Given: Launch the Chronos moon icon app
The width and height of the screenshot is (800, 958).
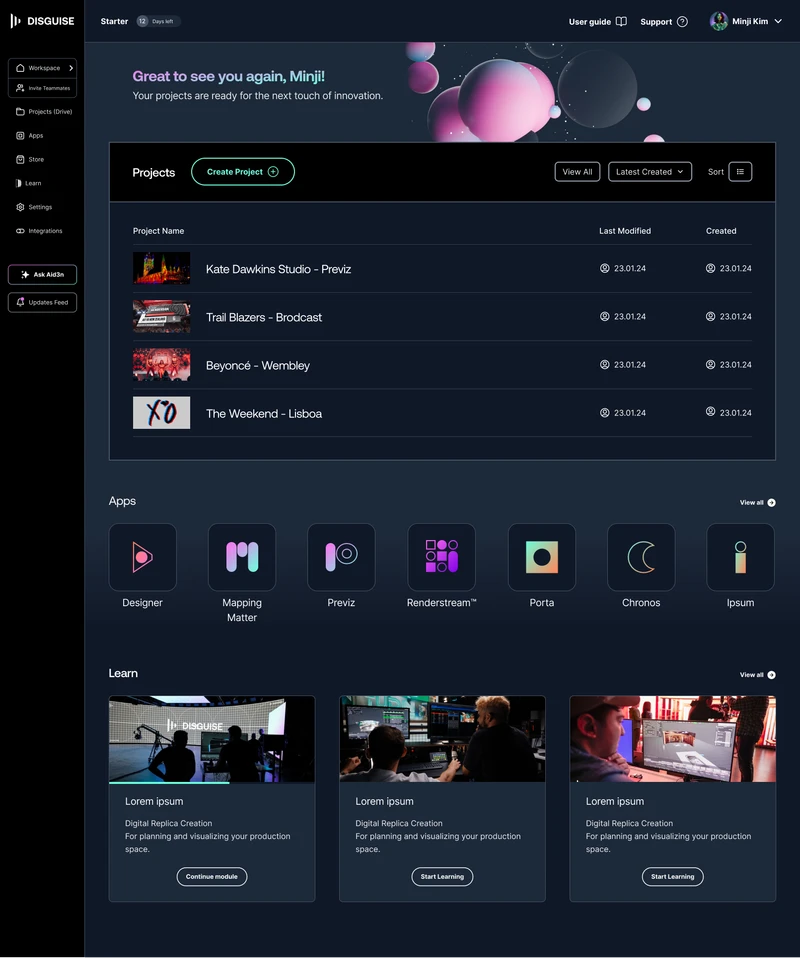Looking at the screenshot, I should 641,557.
